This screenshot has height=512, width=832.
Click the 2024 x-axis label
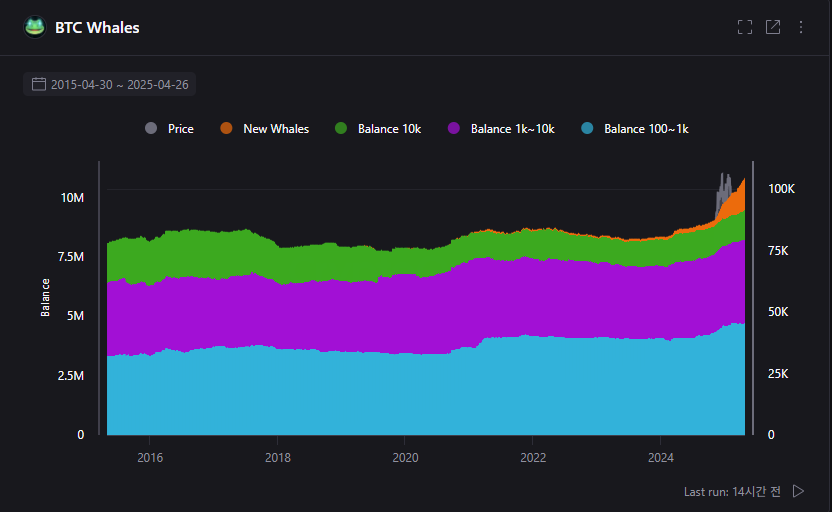tap(661, 457)
